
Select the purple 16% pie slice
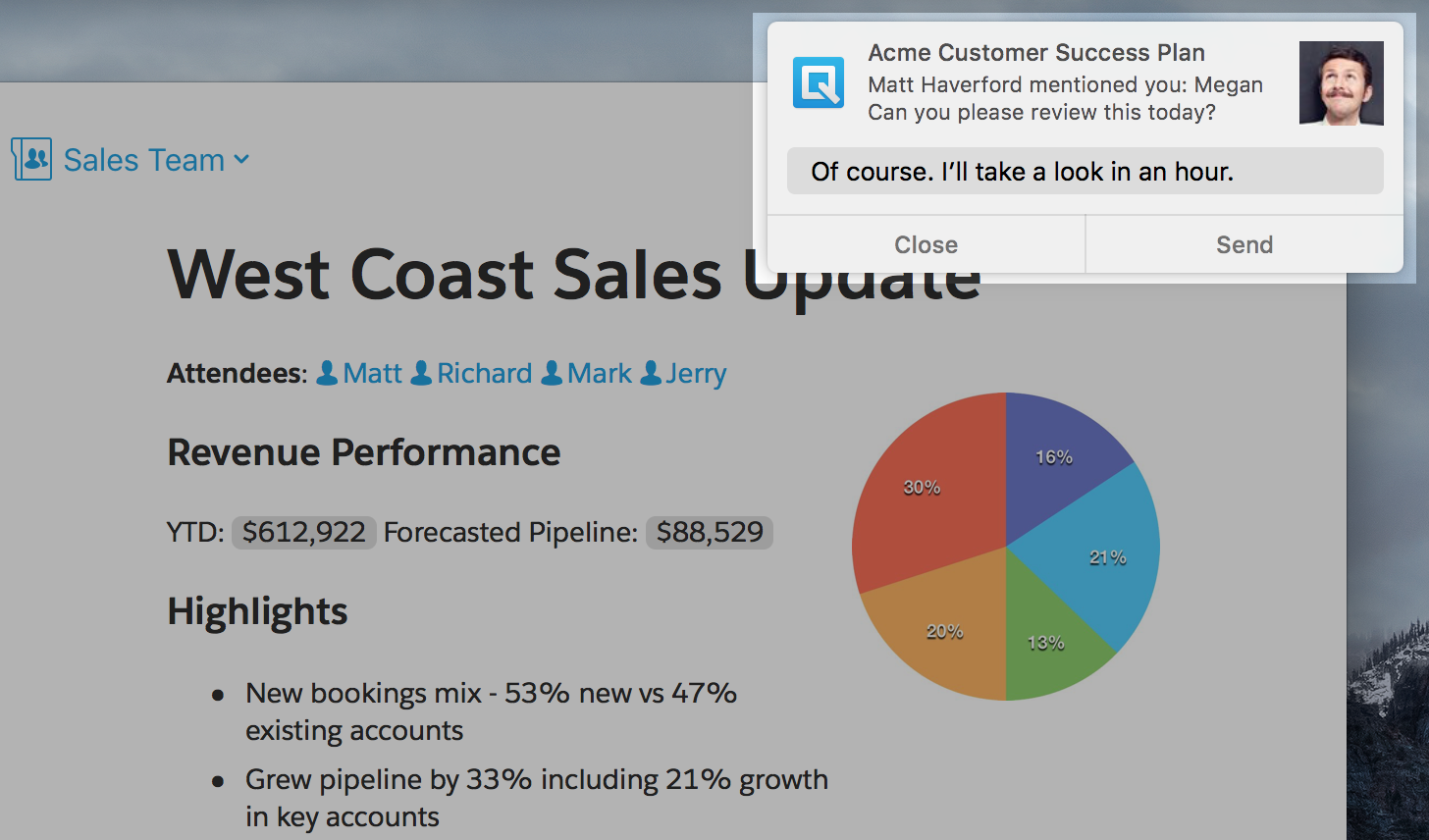(x=1054, y=451)
